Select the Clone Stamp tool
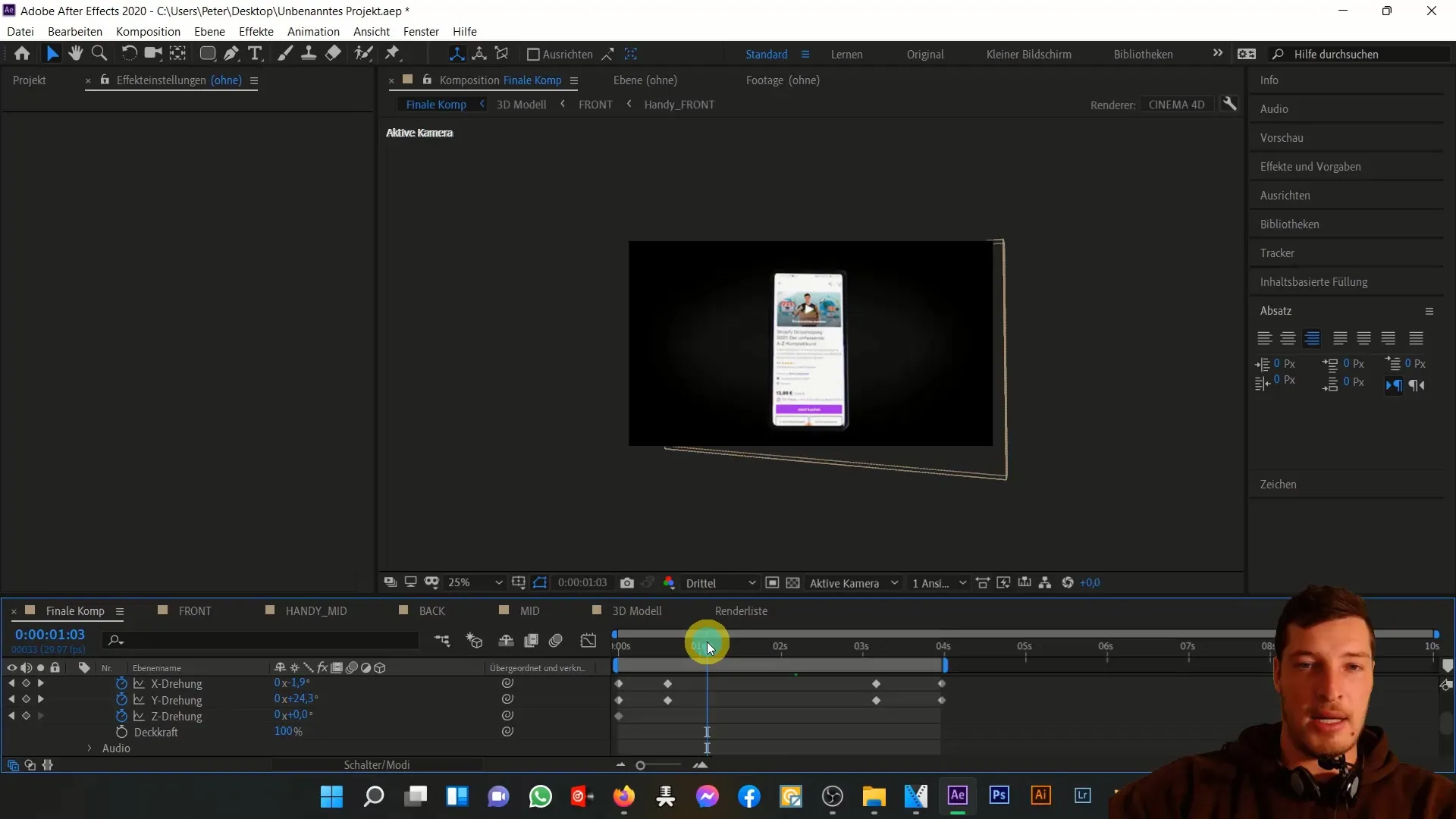This screenshot has width=1456, height=819. tap(309, 54)
